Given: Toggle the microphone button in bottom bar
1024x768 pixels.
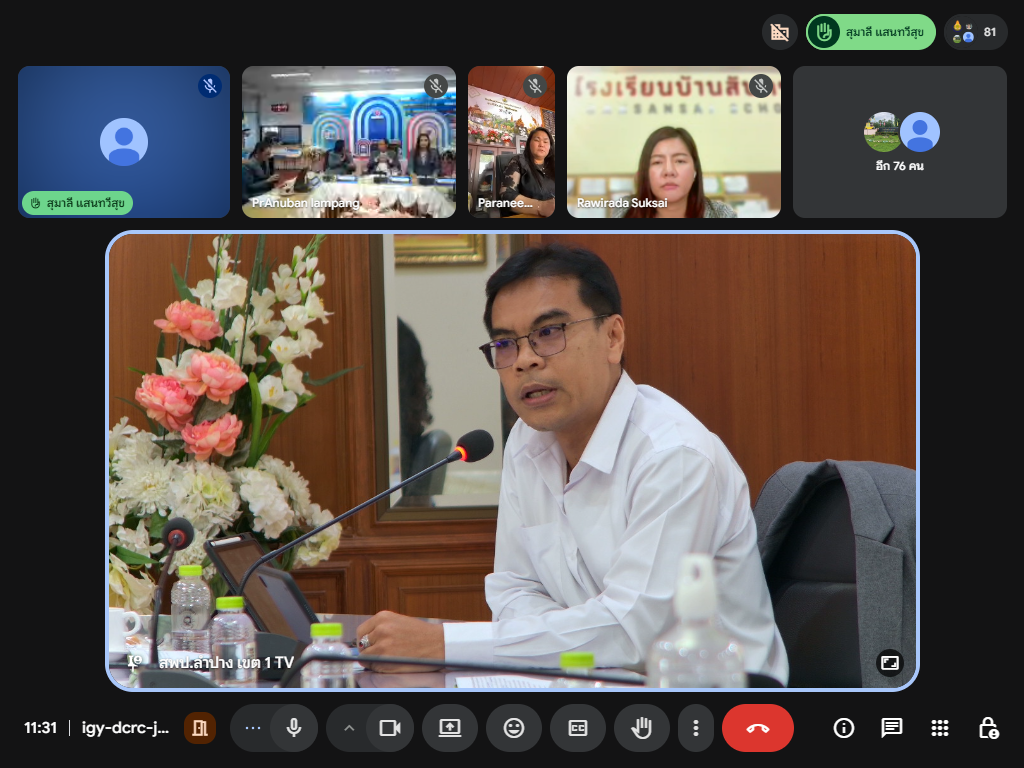Looking at the screenshot, I should [x=294, y=728].
